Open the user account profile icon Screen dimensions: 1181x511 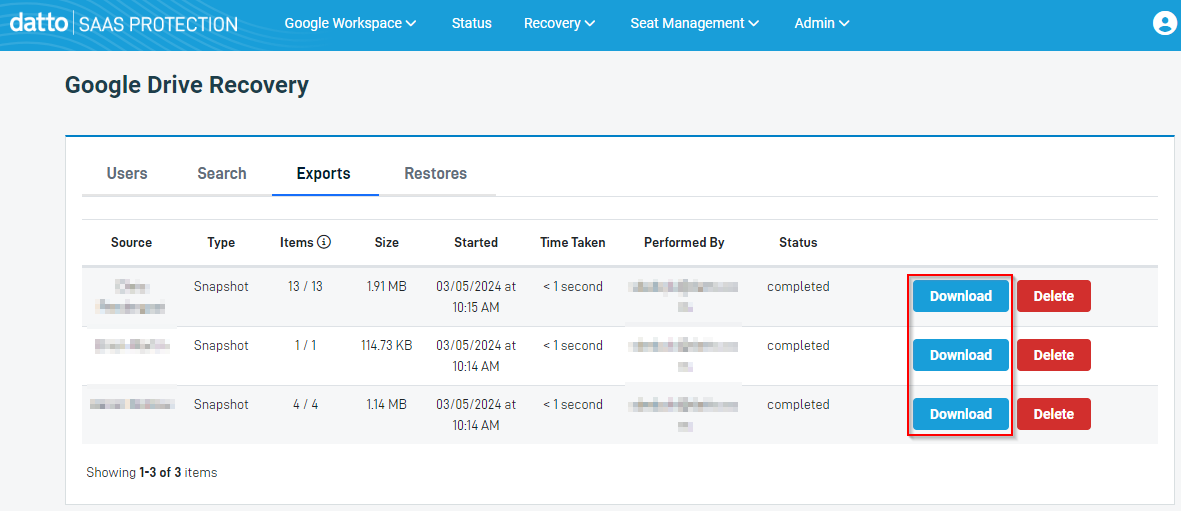(x=1164, y=23)
